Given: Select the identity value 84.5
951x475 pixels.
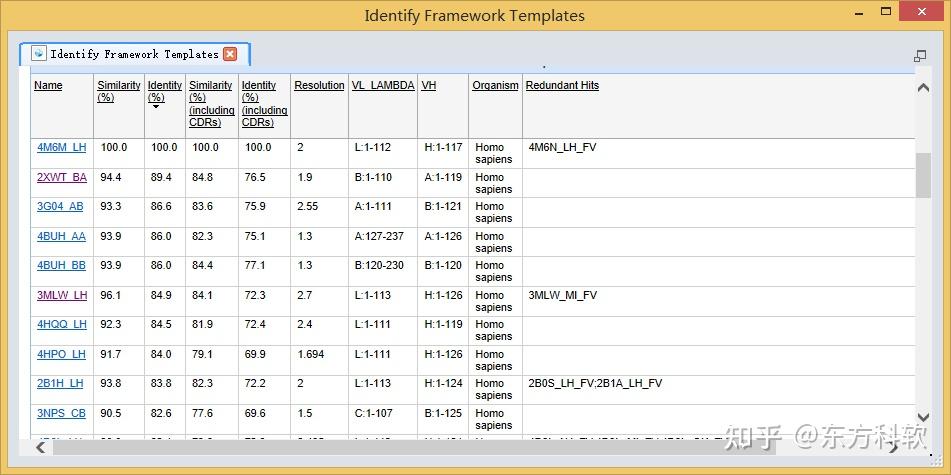Looking at the screenshot, I should tap(161, 325).
